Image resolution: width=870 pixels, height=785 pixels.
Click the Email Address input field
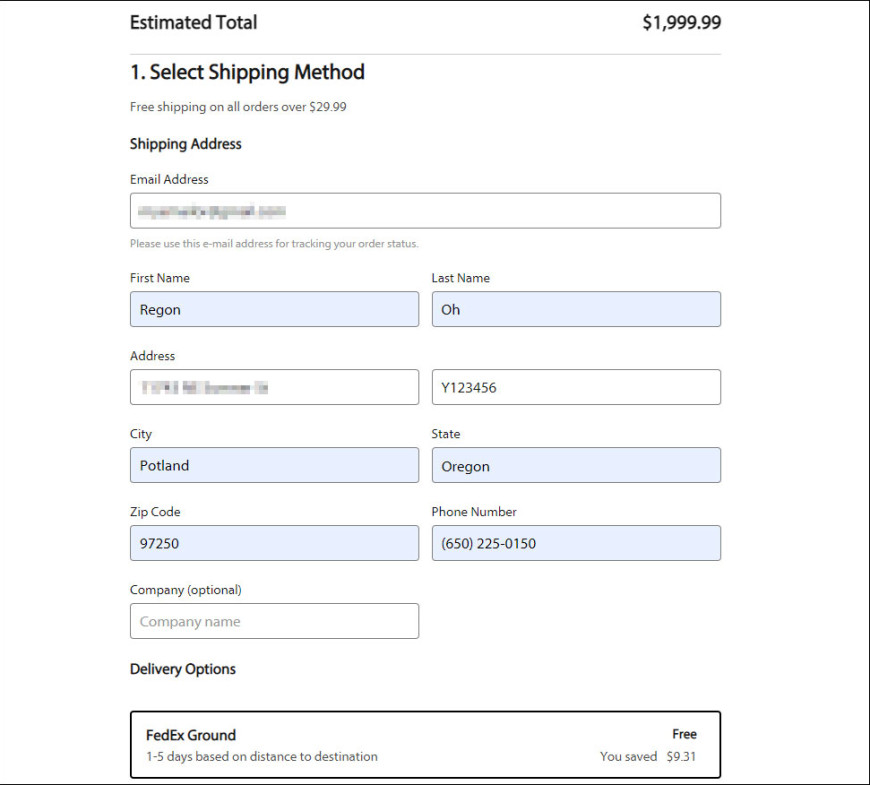pyautogui.click(x=425, y=211)
